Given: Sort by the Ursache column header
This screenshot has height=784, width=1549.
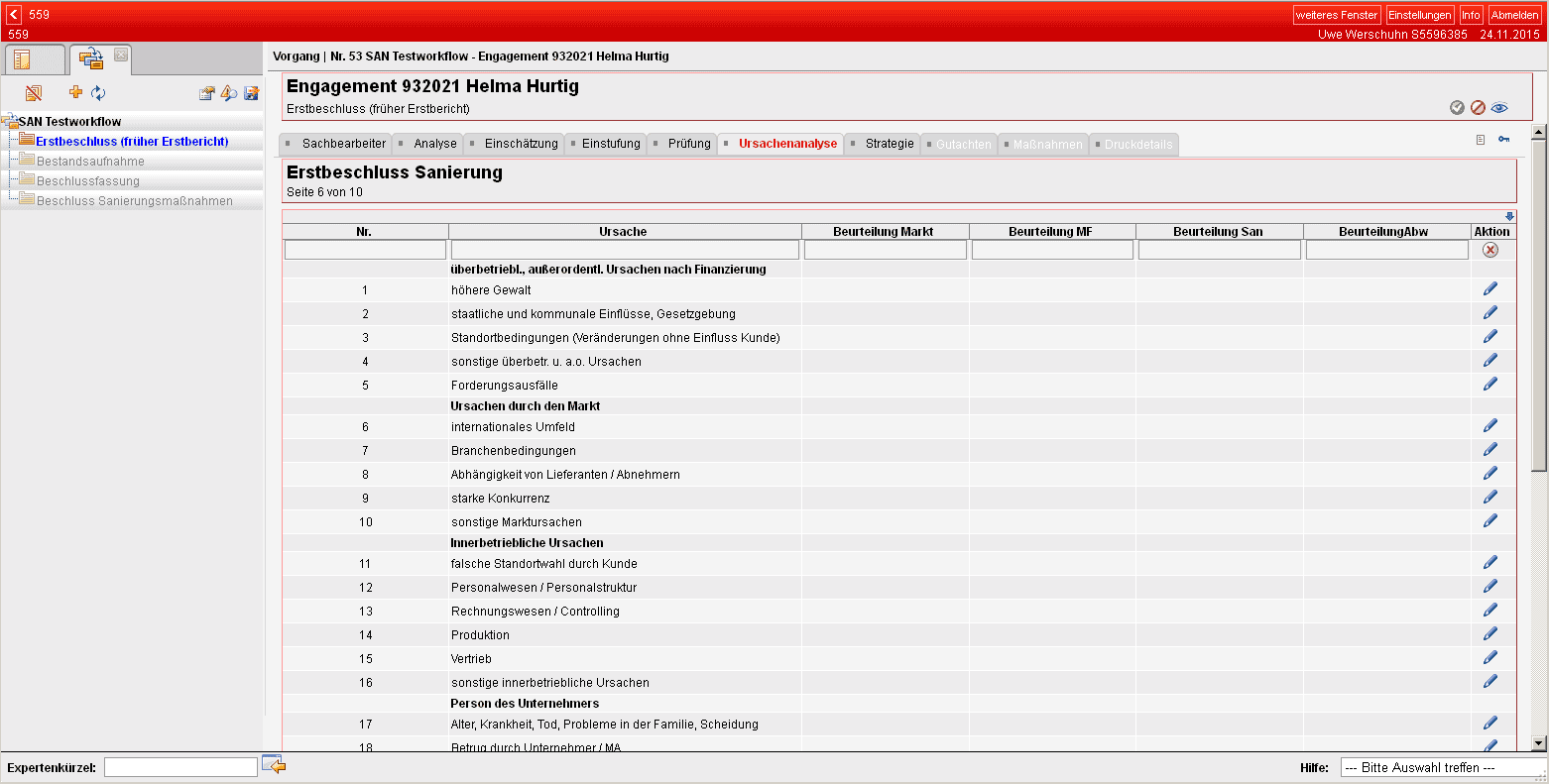Looking at the screenshot, I should coord(623,232).
